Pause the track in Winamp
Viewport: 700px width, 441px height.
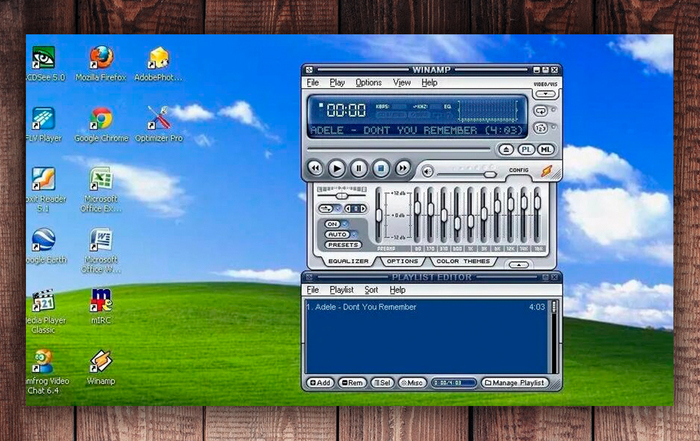click(358, 169)
